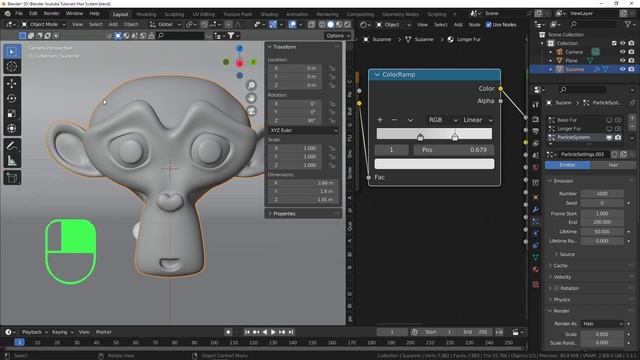Select rendered viewport shading mode
The width and height of the screenshot is (640, 360).
click(347, 24)
